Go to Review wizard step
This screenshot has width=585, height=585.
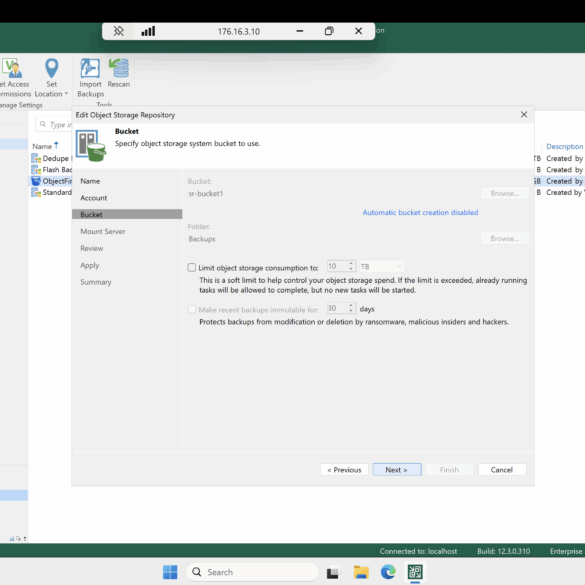pos(92,248)
